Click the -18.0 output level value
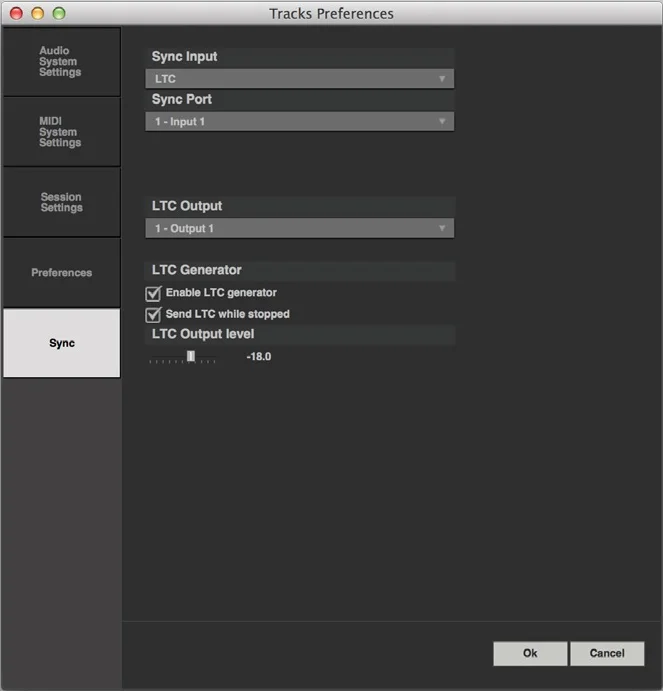 coord(259,357)
